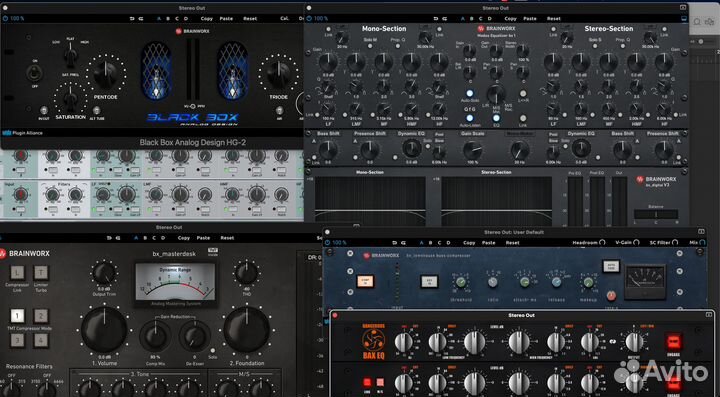Flip the ON/OFF toggle switch on Black Box
The height and width of the screenshot is (397, 720).
coord(34,73)
